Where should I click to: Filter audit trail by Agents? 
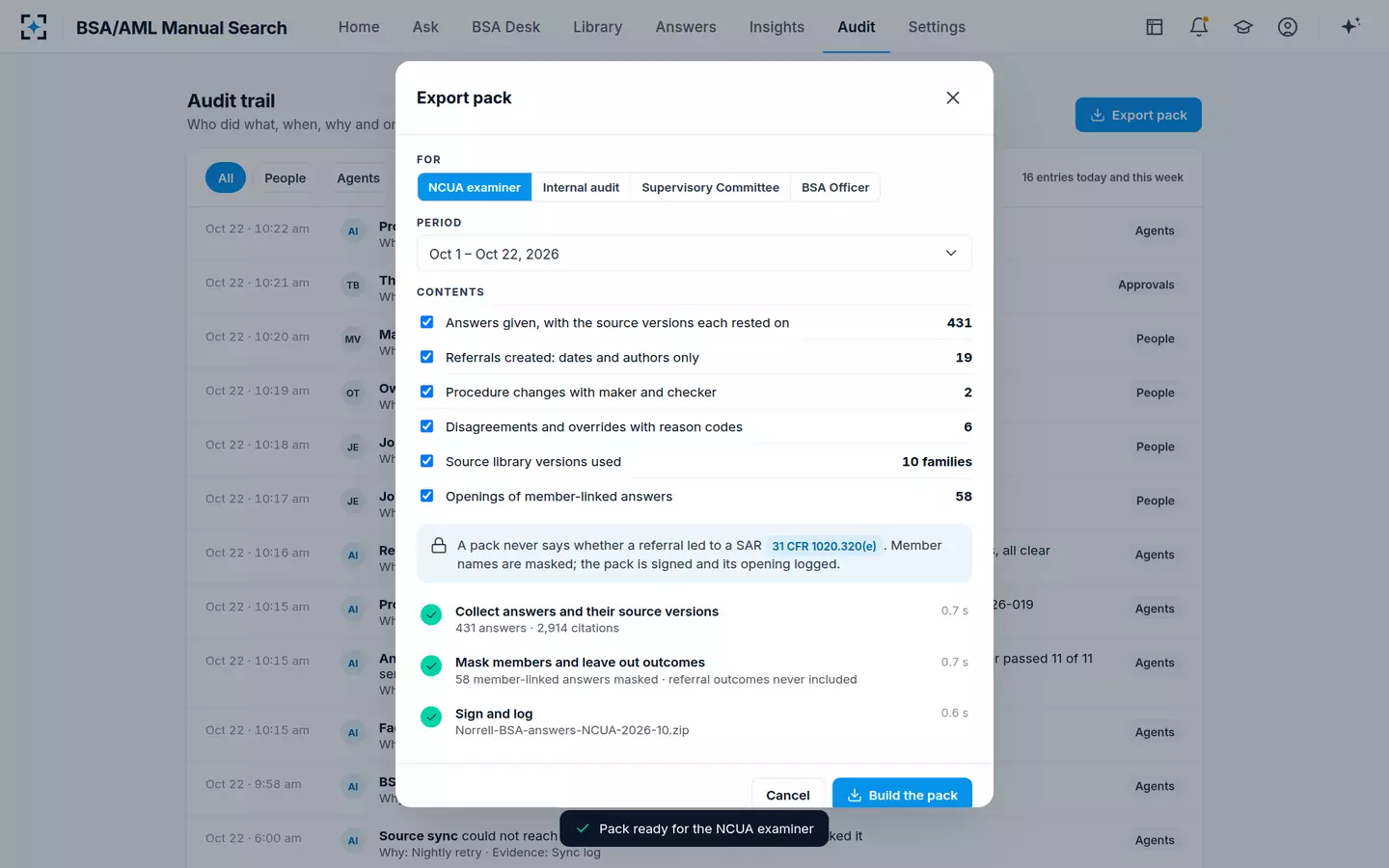coord(358,177)
